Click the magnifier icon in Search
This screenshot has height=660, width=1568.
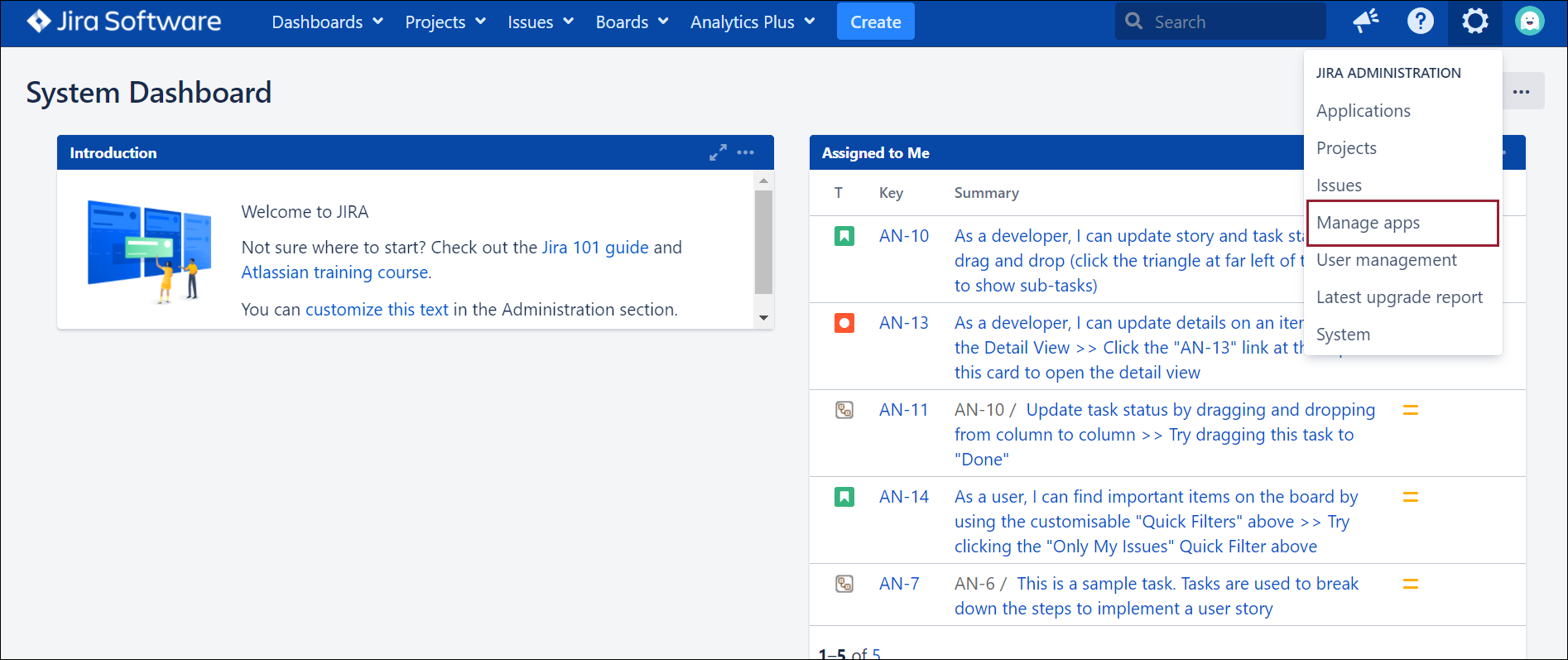coord(1134,22)
